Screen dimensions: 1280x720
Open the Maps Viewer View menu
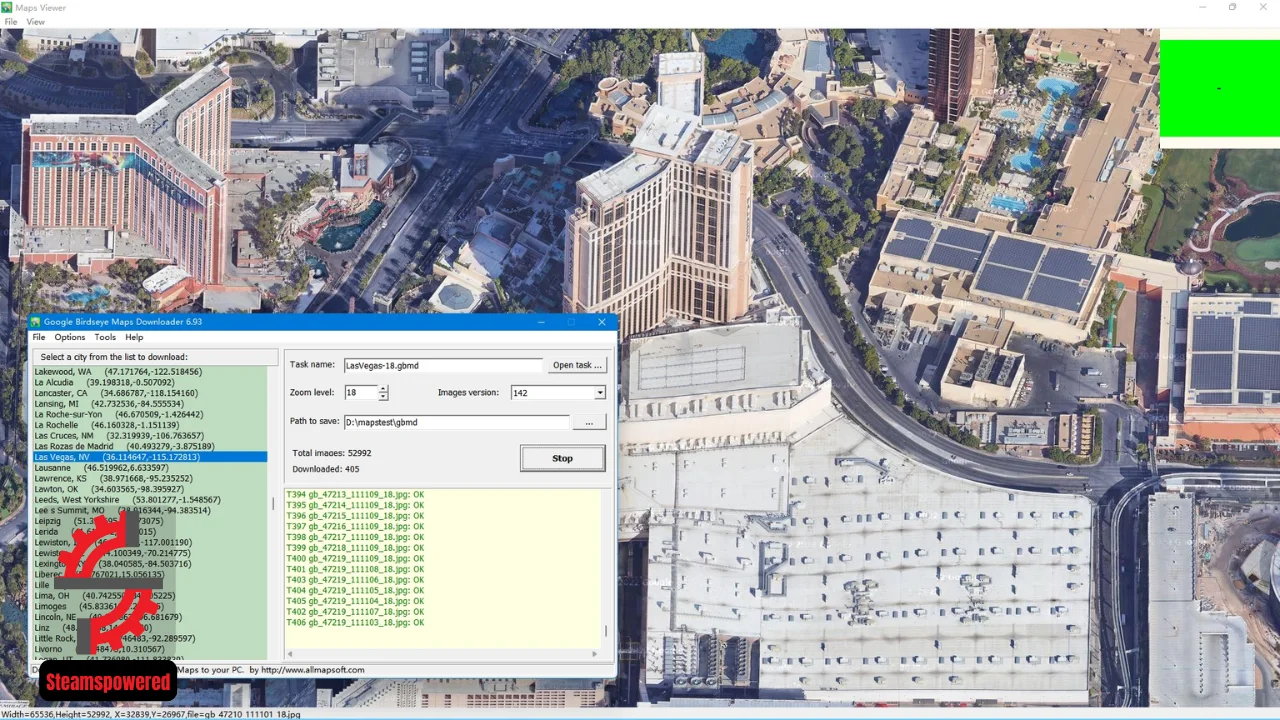pos(35,22)
